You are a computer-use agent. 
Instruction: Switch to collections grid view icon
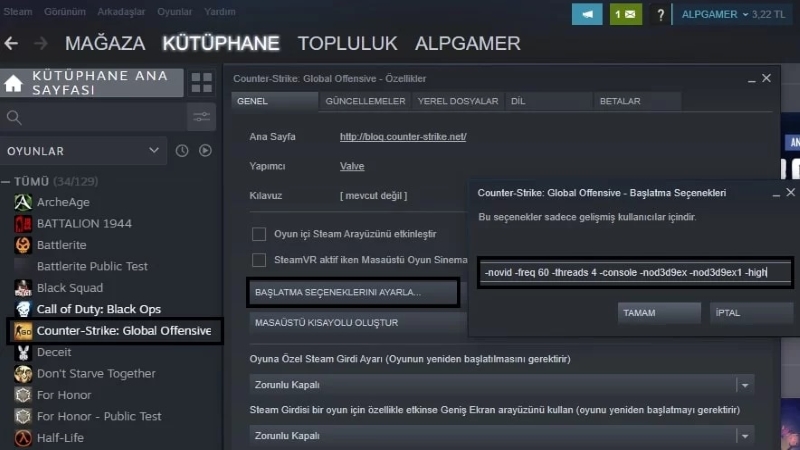pos(202,83)
